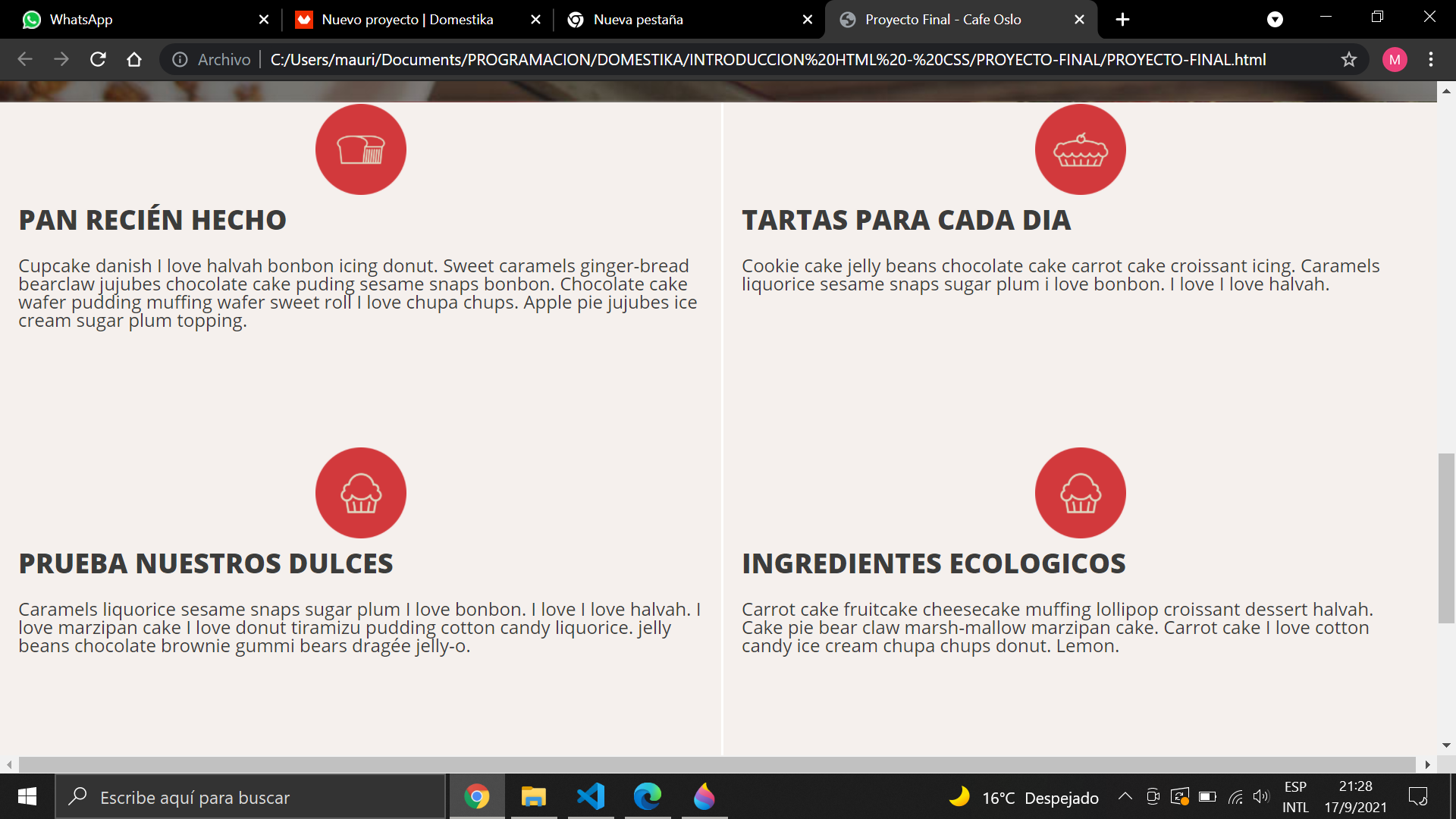Image resolution: width=1456 pixels, height=819 pixels.
Task: Show hidden system tray icons
Action: [1125, 796]
